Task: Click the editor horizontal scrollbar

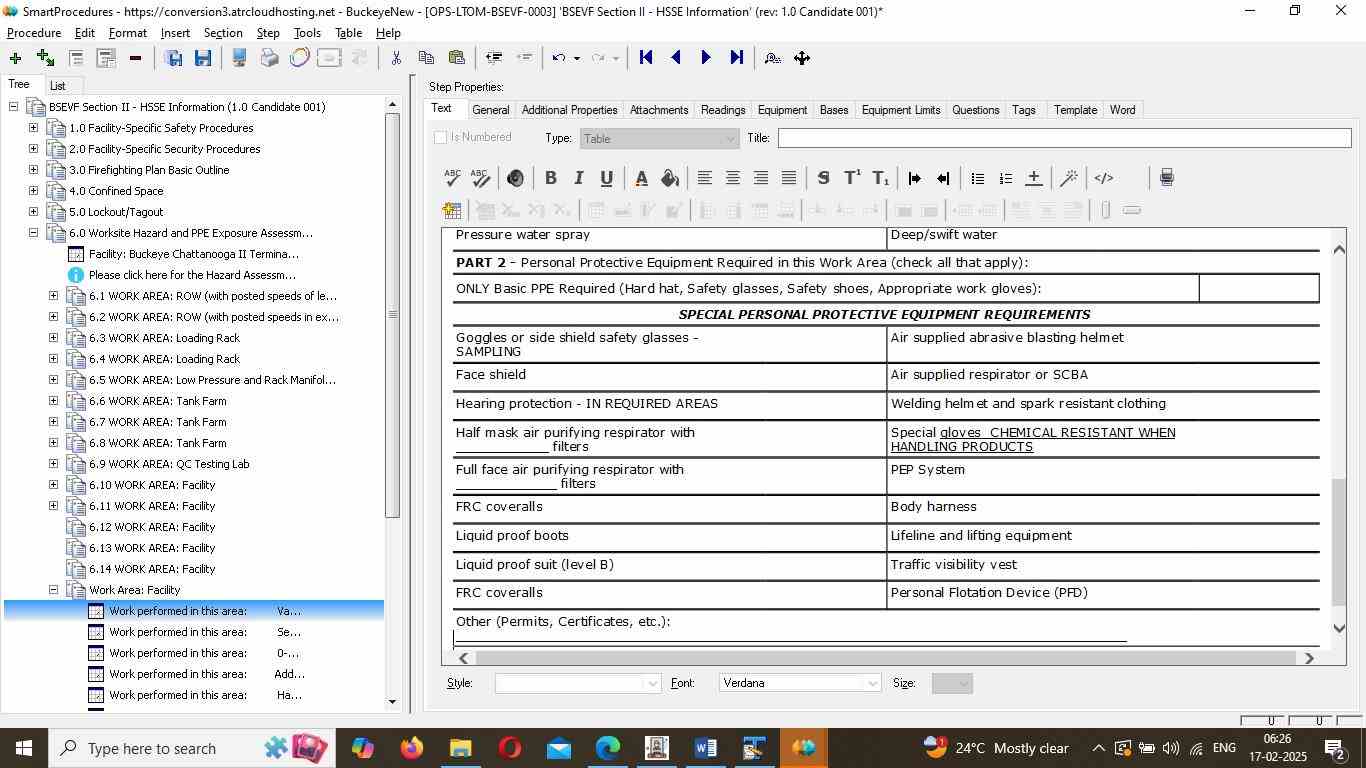Action: pyautogui.click(x=885, y=658)
